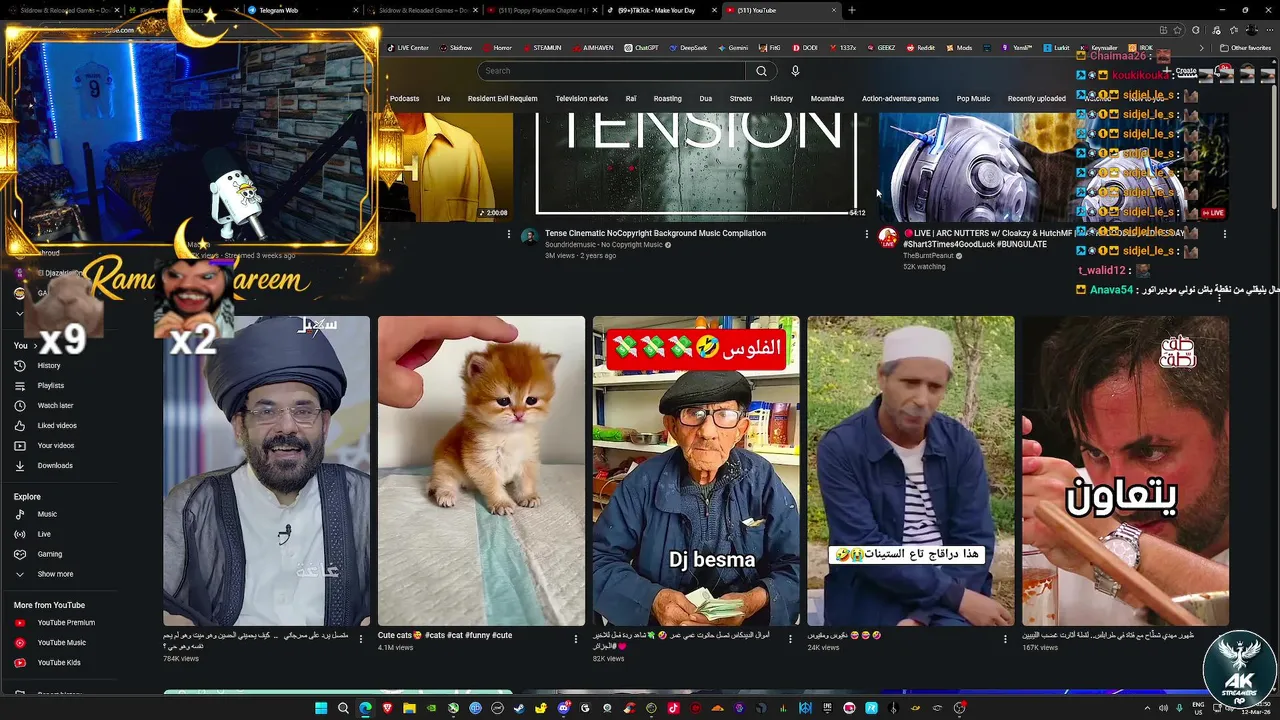The image size is (1280, 720).
Task: Open the LIVE Center bookmark
Action: tap(407, 47)
